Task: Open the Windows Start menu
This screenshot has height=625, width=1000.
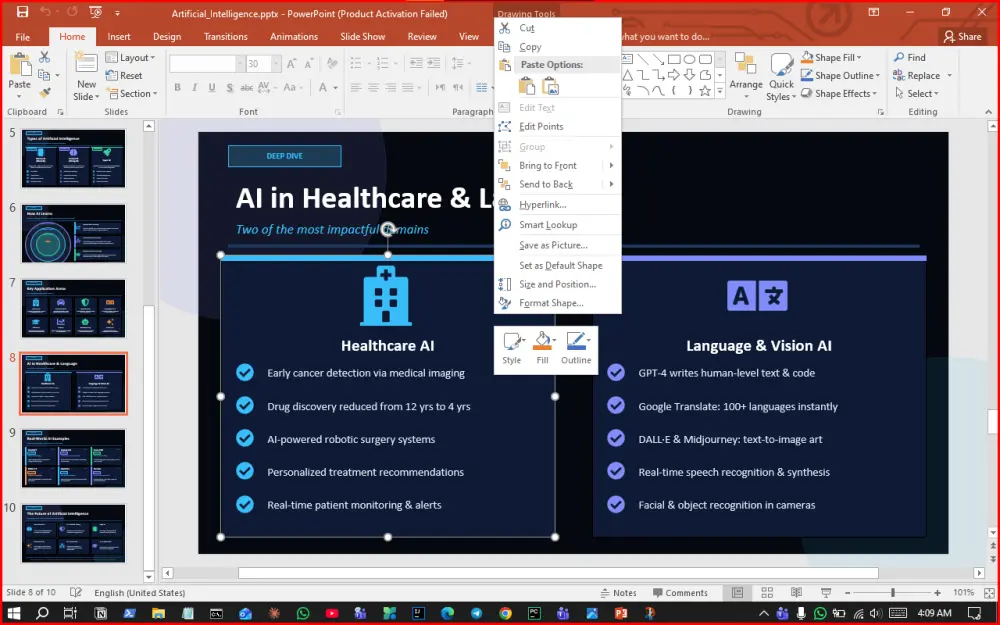Action: (13, 614)
